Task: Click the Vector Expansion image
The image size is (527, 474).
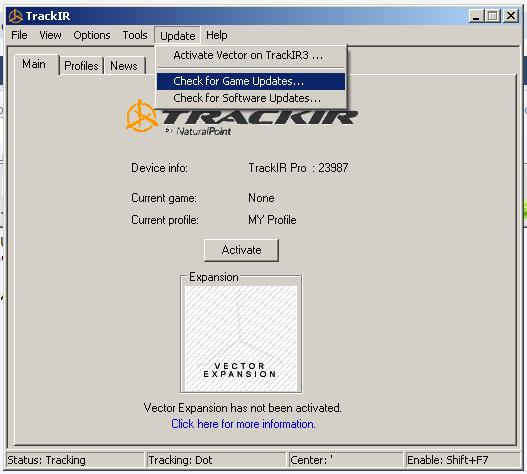Action: tap(241, 338)
